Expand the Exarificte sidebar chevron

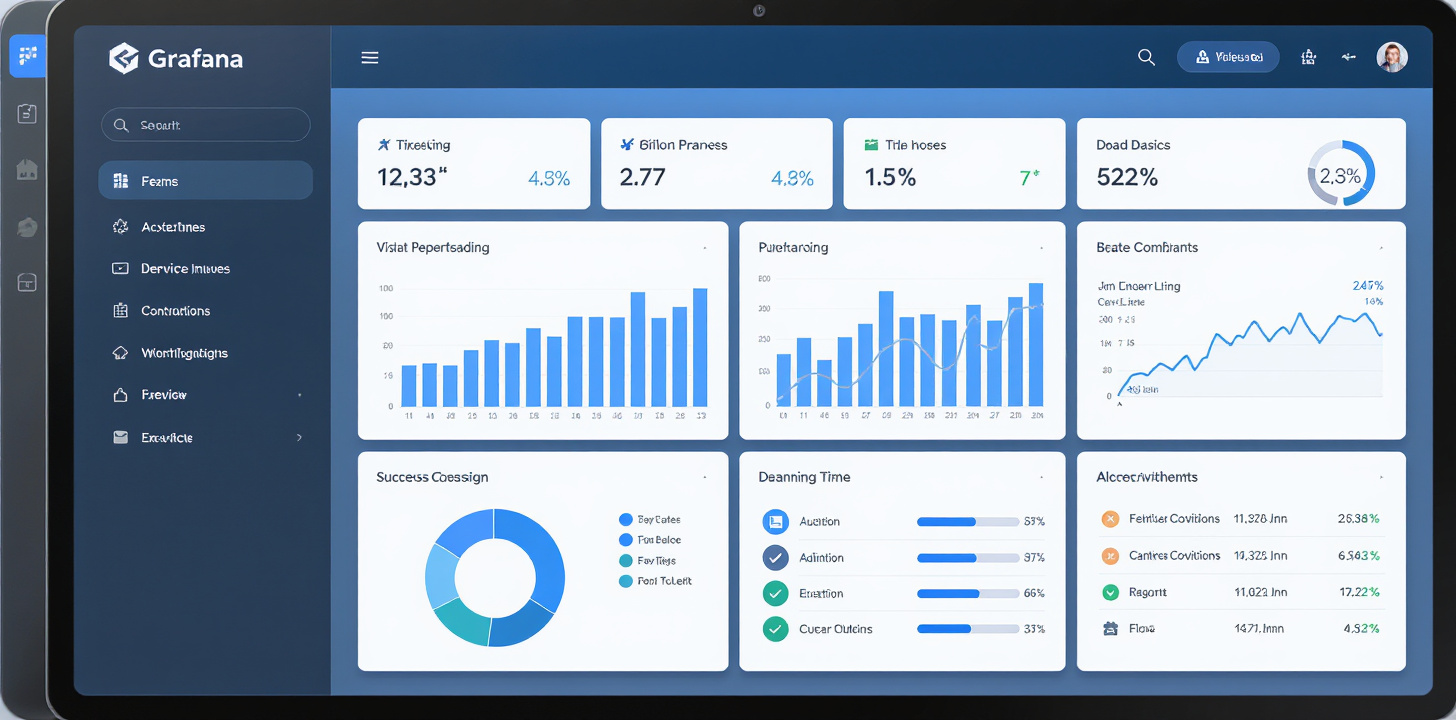pos(299,438)
